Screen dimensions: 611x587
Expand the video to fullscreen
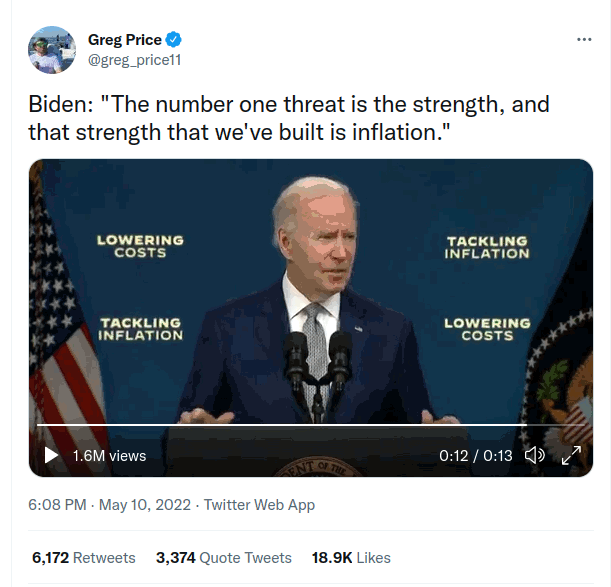[571, 455]
